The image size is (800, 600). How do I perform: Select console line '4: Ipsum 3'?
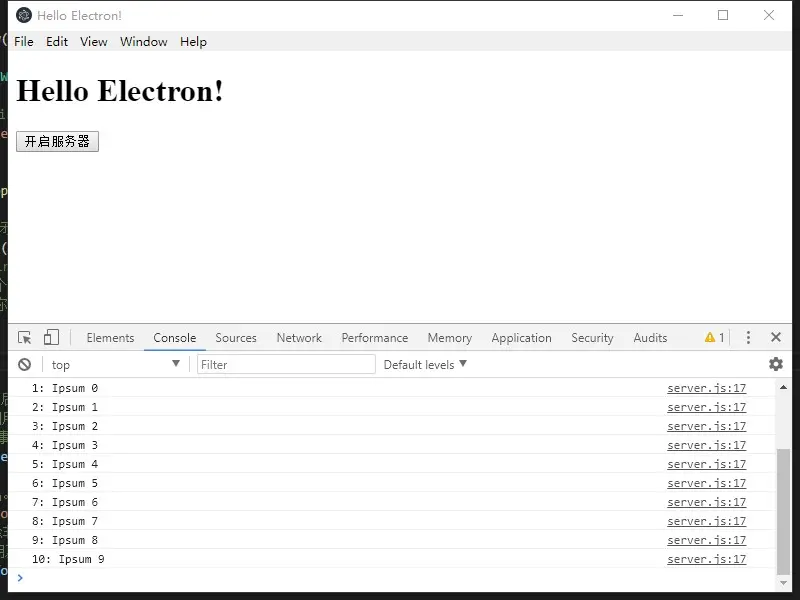(65, 445)
